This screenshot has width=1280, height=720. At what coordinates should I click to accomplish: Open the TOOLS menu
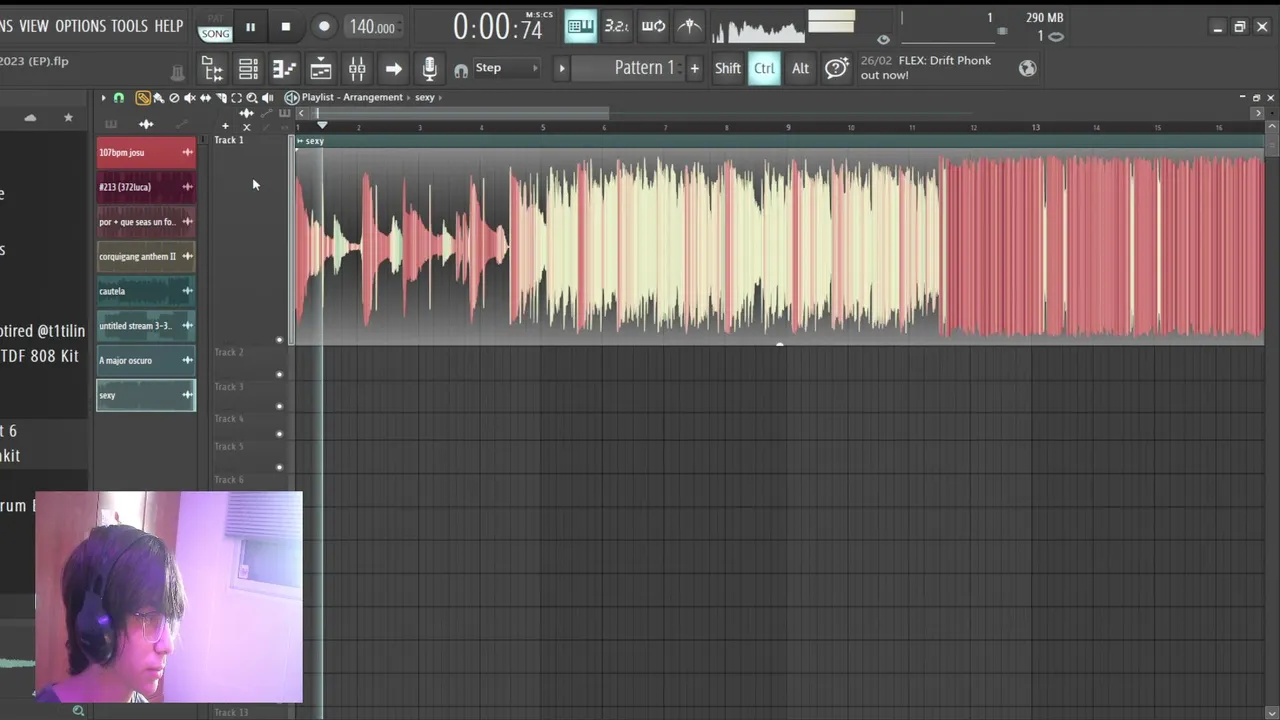click(x=130, y=26)
